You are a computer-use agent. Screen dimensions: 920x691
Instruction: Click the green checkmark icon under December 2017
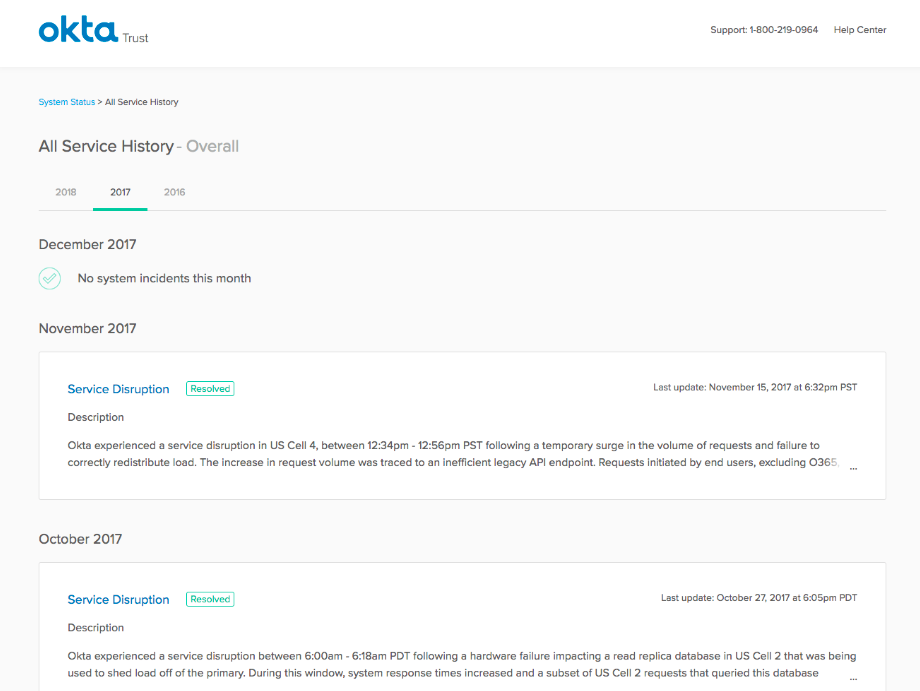[x=50, y=278]
